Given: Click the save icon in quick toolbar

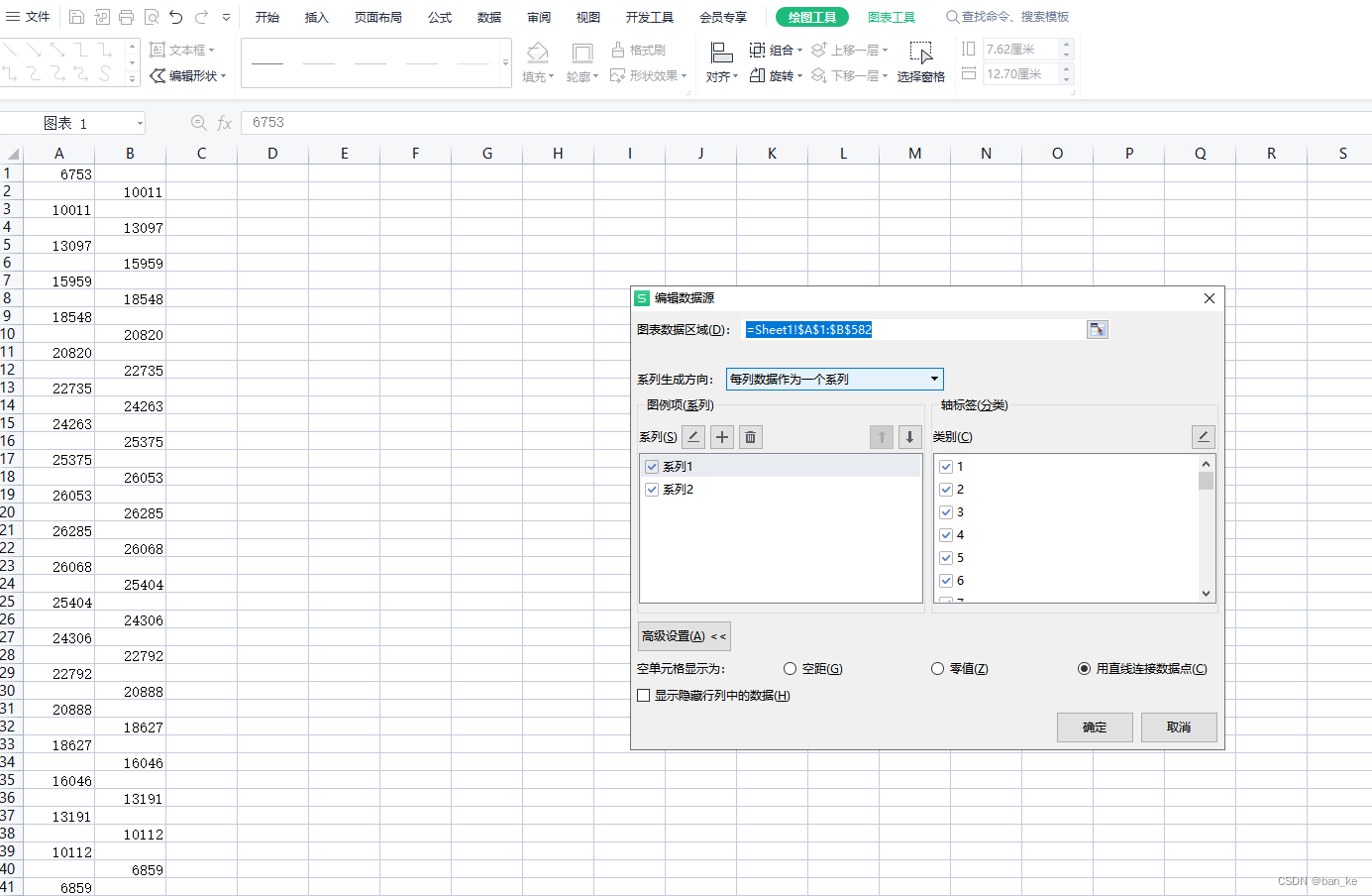Looking at the screenshot, I should pyautogui.click(x=76, y=17).
